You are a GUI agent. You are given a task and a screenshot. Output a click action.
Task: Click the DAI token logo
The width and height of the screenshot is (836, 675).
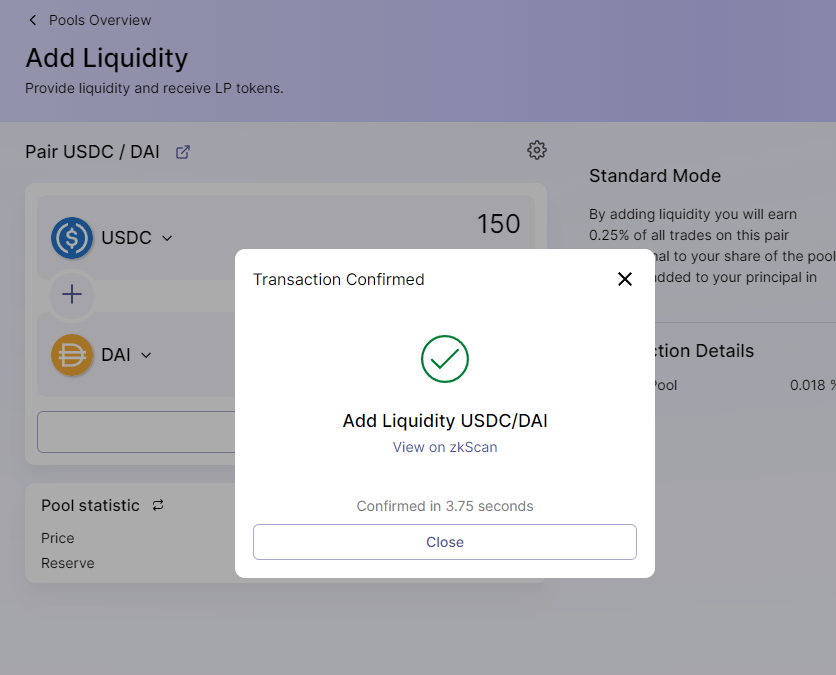click(72, 355)
